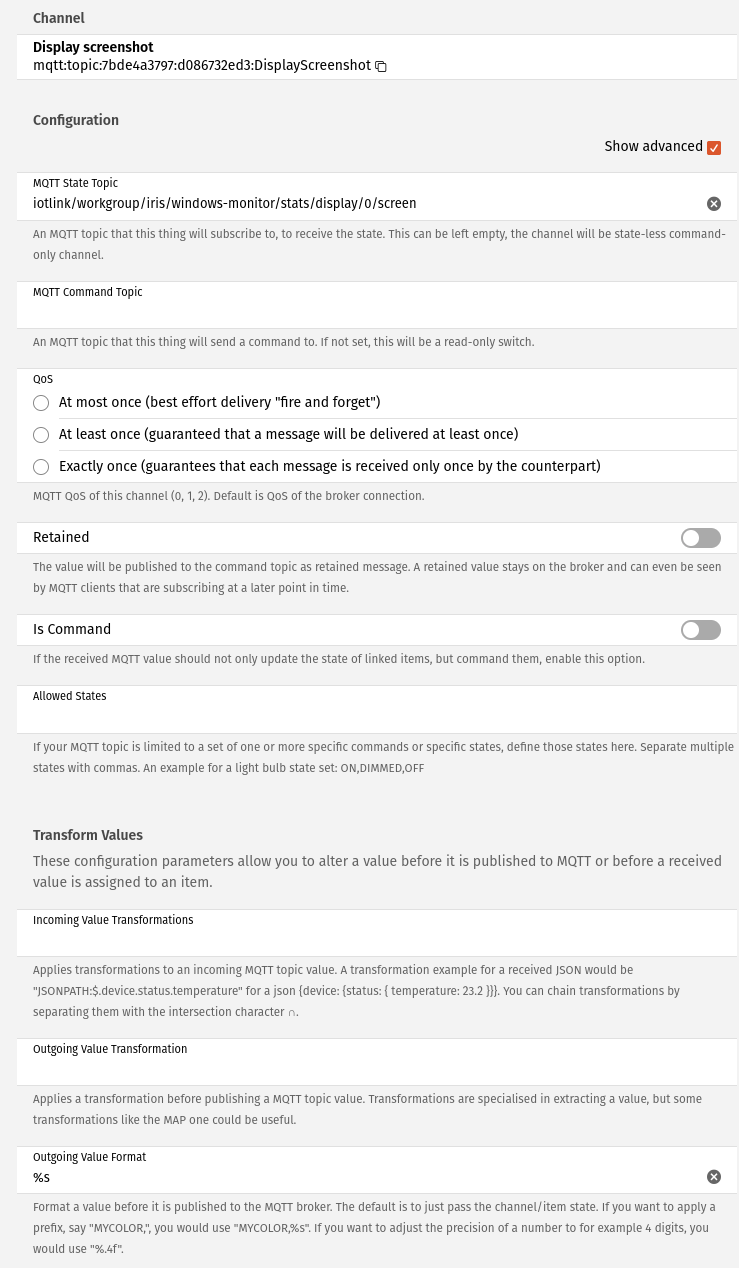Select the At most once QoS option
The height and width of the screenshot is (1268, 739).
(41, 403)
